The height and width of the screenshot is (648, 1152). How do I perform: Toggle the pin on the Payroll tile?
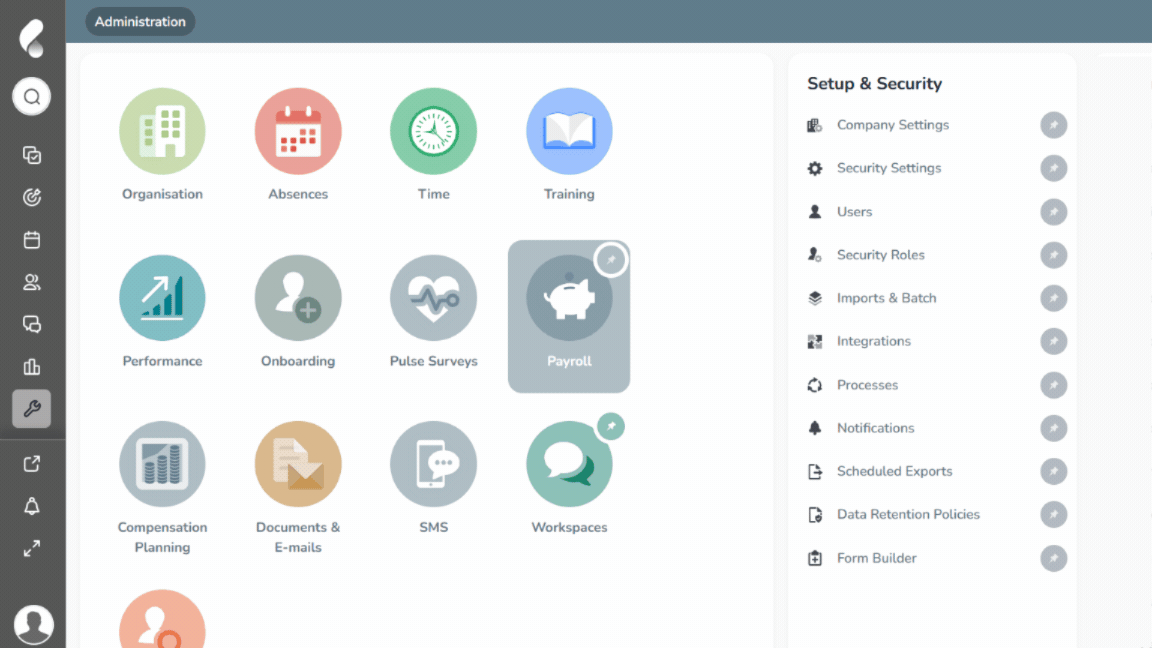tap(611, 259)
